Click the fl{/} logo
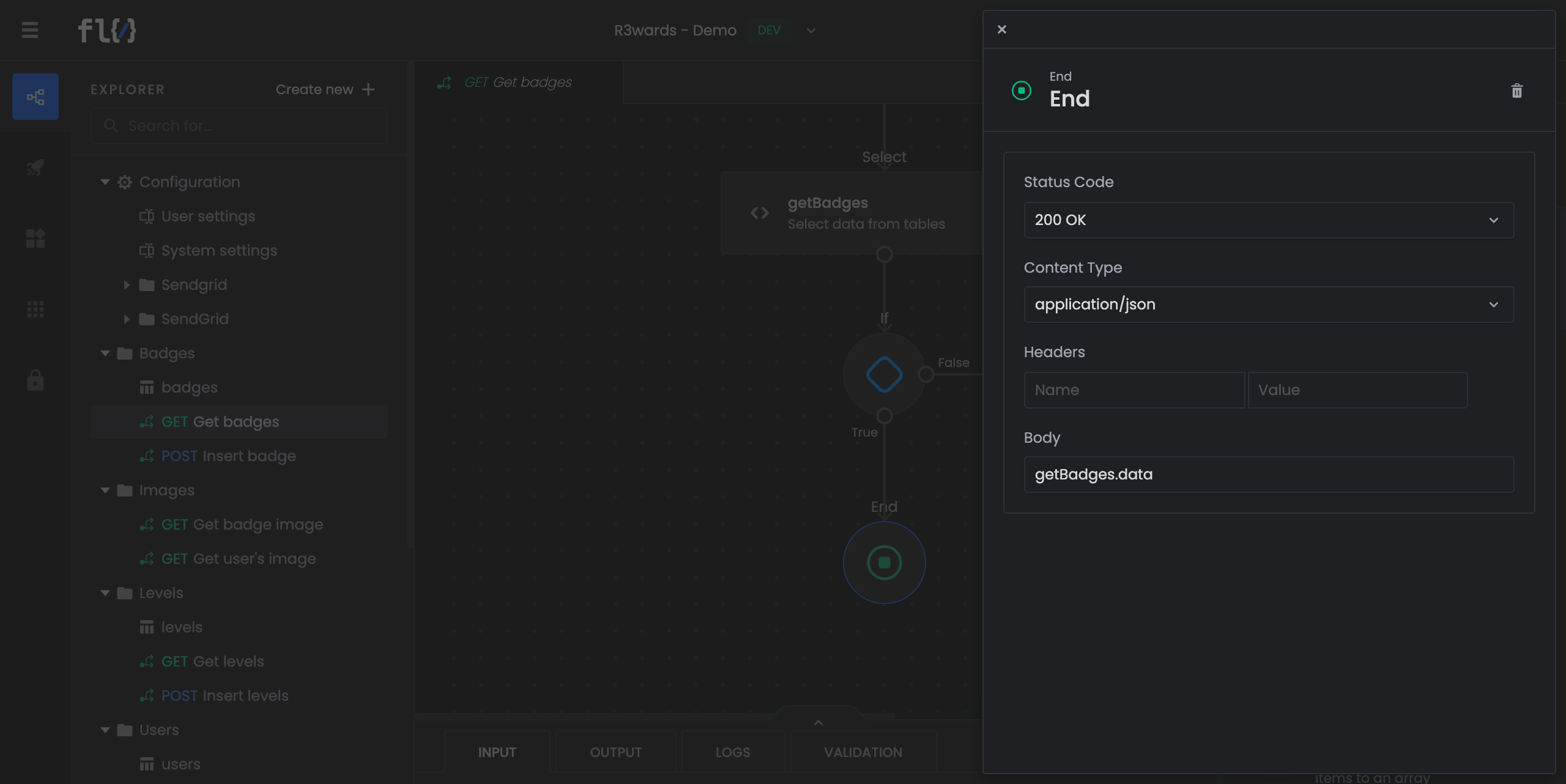This screenshot has height=784, width=1566. [107, 30]
